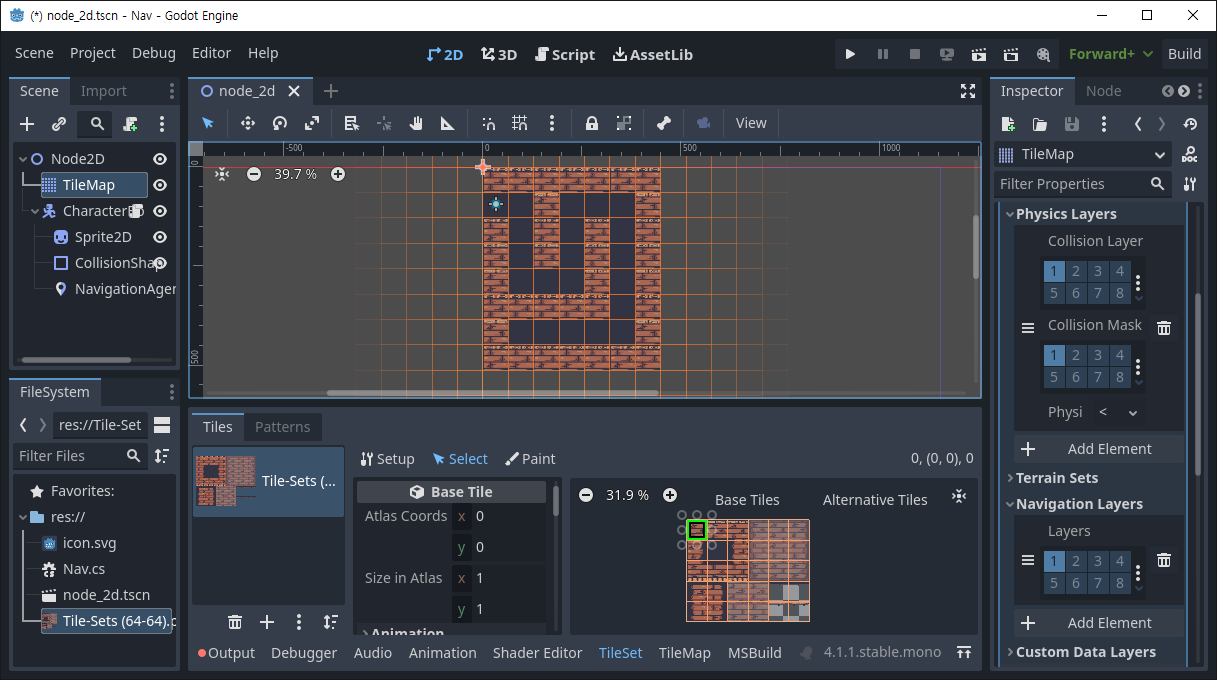
Task: Toggle split mode in FileSystem panel
Action: tap(162, 425)
